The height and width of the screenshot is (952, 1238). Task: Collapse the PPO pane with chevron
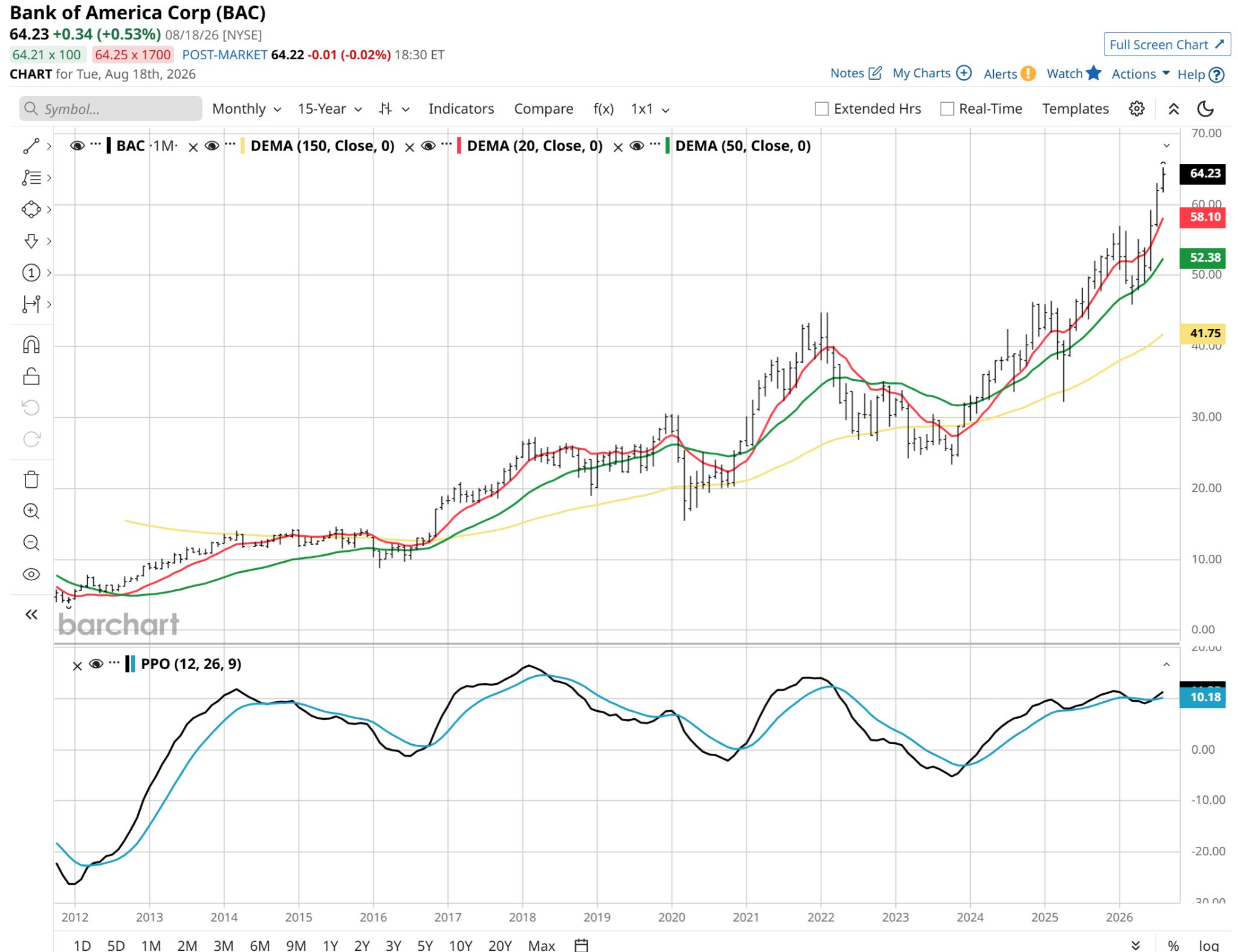tap(1167, 665)
